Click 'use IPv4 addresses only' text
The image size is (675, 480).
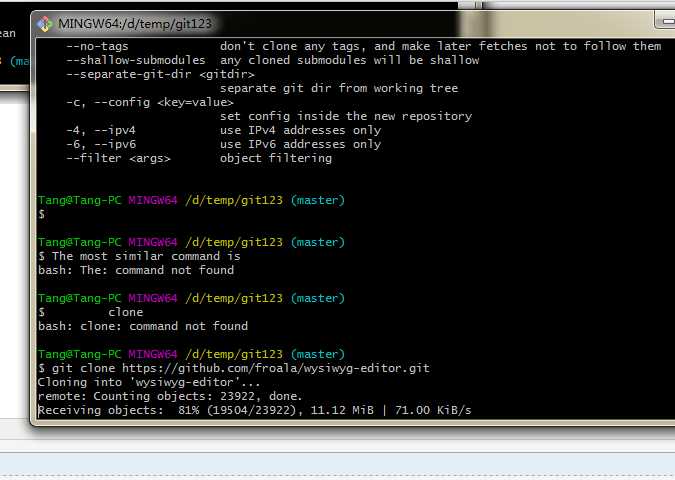pyautogui.click(x=300, y=130)
